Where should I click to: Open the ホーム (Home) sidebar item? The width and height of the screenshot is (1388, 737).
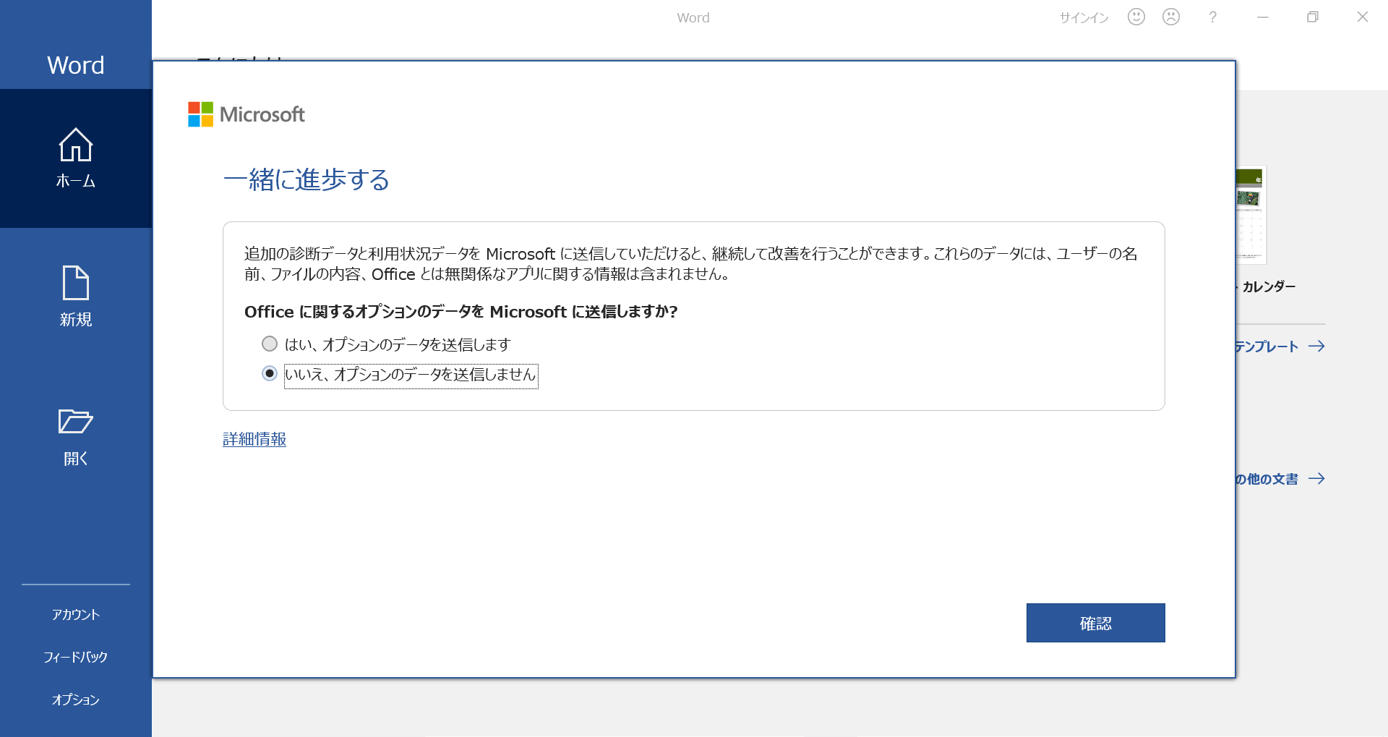pos(75,159)
